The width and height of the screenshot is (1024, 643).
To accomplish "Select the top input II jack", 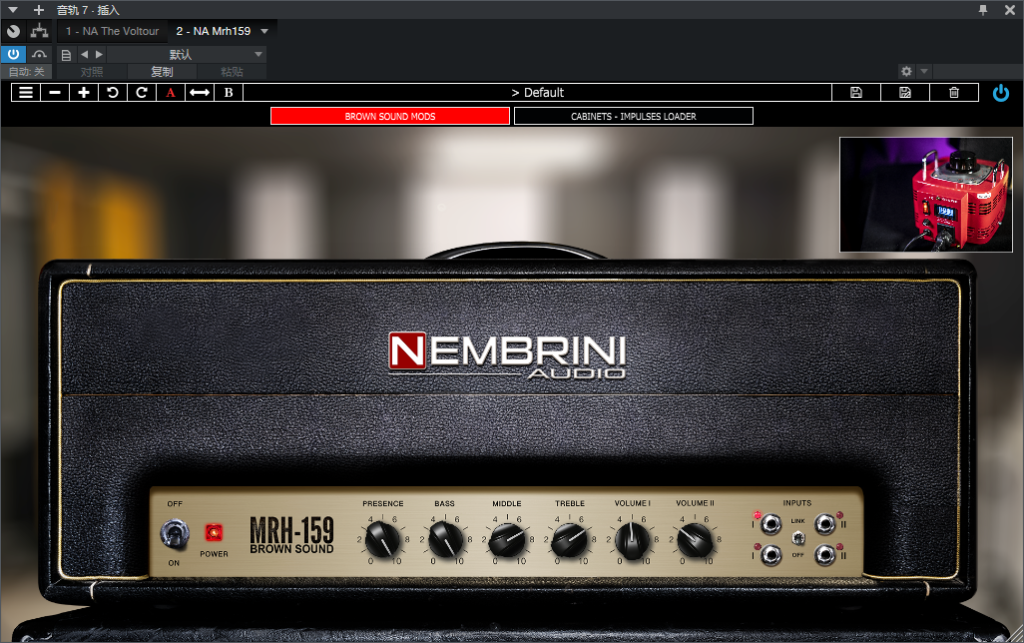I will tap(825, 524).
